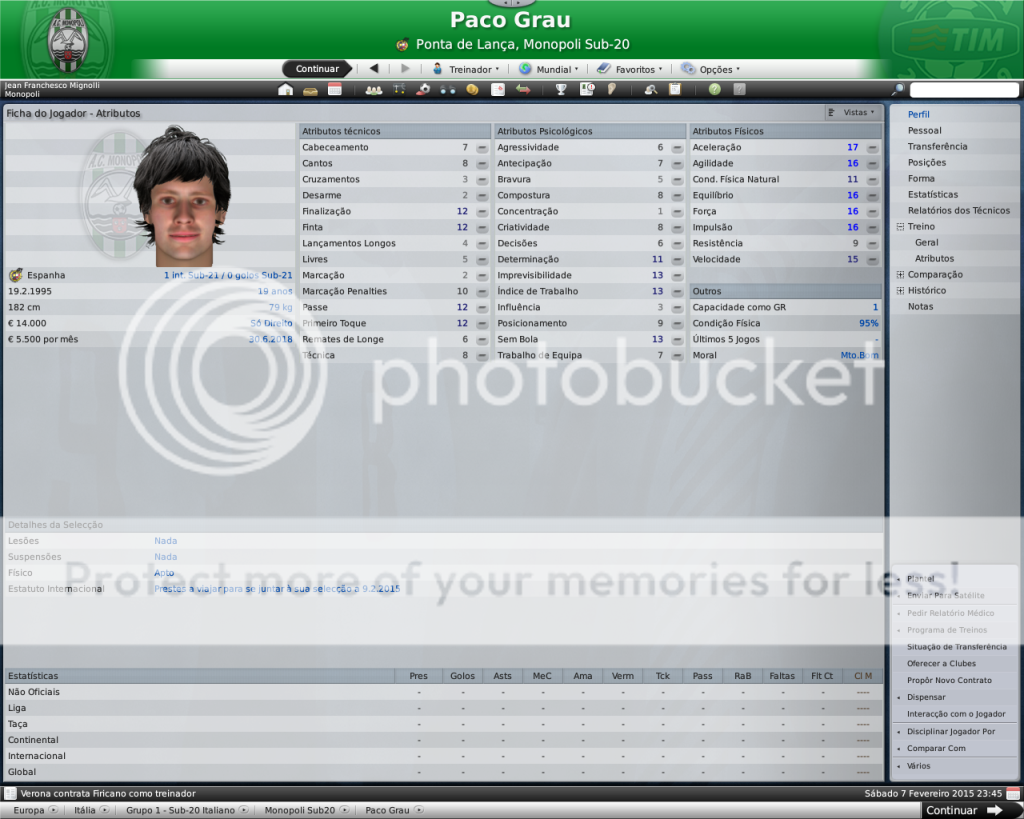
Task: Click the trophy competitions icon
Action: pos(562,89)
